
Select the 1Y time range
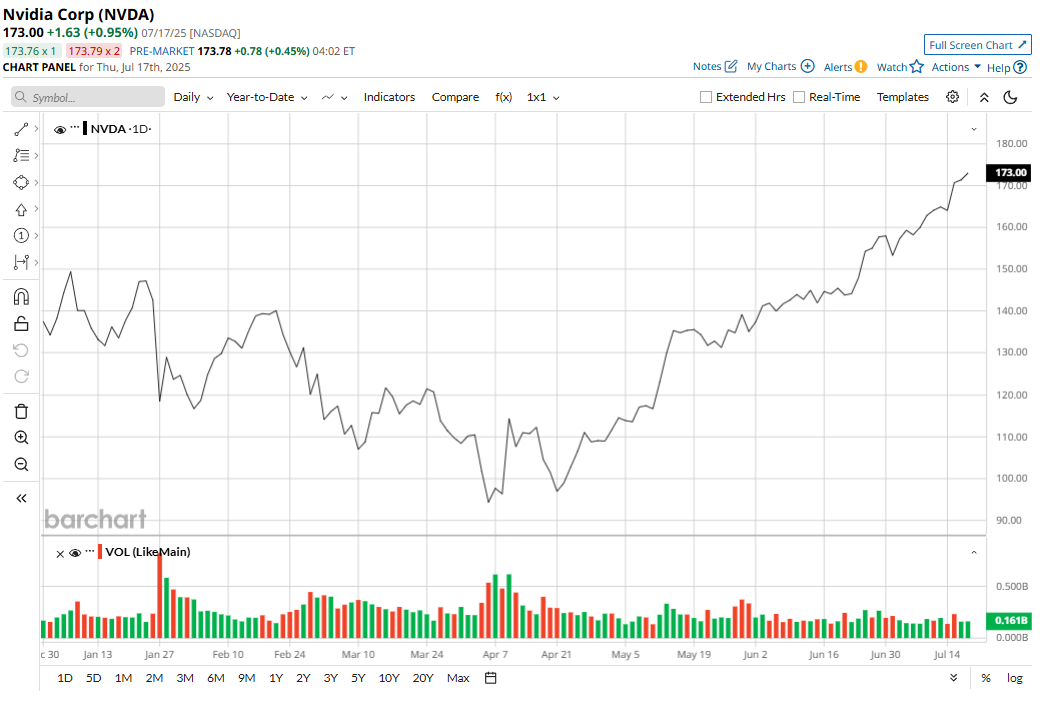click(276, 678)
